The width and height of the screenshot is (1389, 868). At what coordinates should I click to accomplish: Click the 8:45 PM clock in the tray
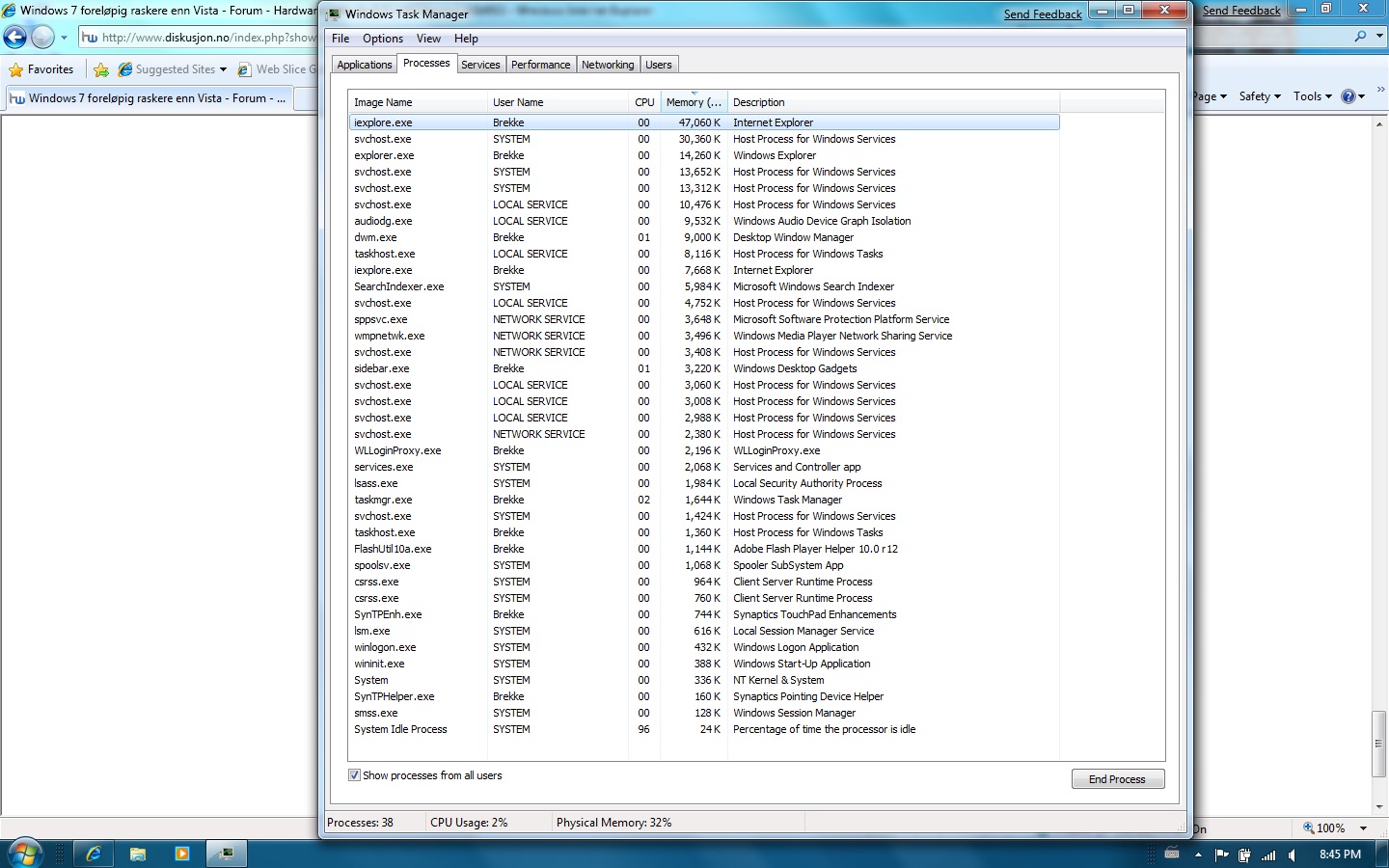(1340, 854)
